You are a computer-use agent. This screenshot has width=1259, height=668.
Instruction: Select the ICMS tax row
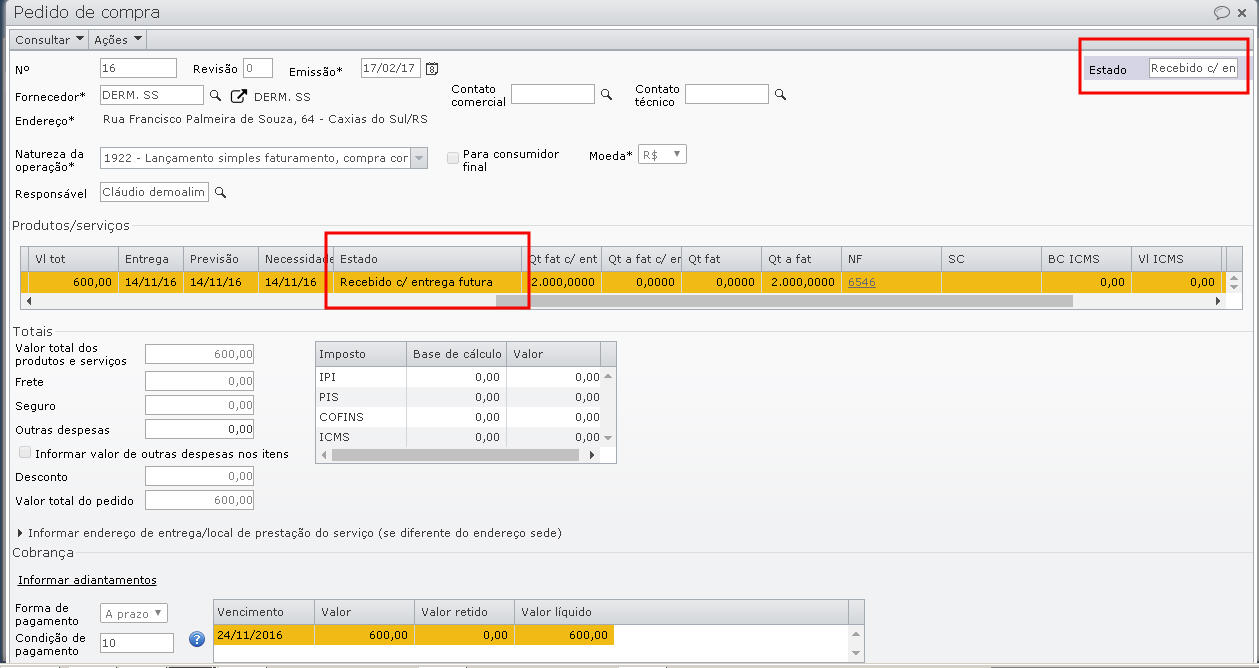[459, 437]
